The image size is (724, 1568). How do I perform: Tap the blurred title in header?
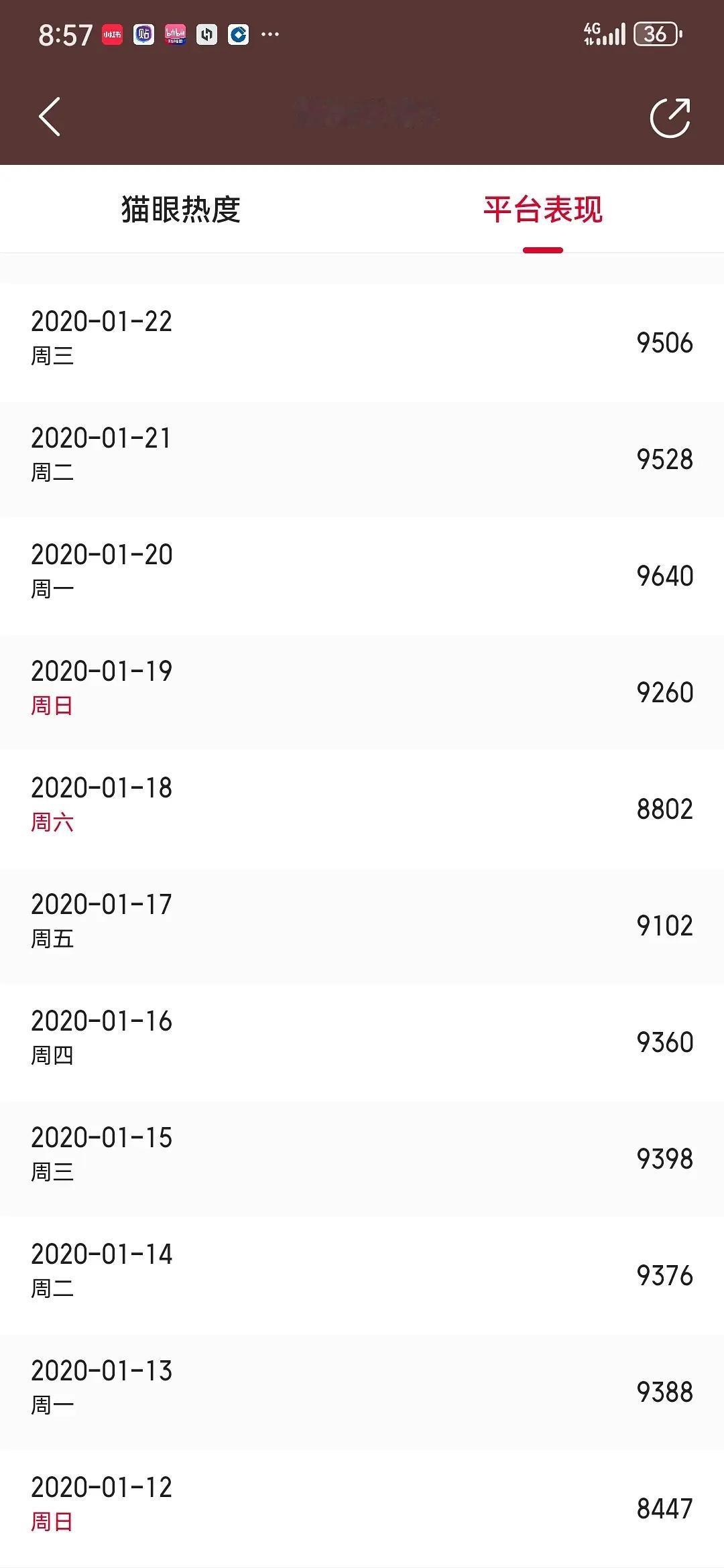(367, 112)
